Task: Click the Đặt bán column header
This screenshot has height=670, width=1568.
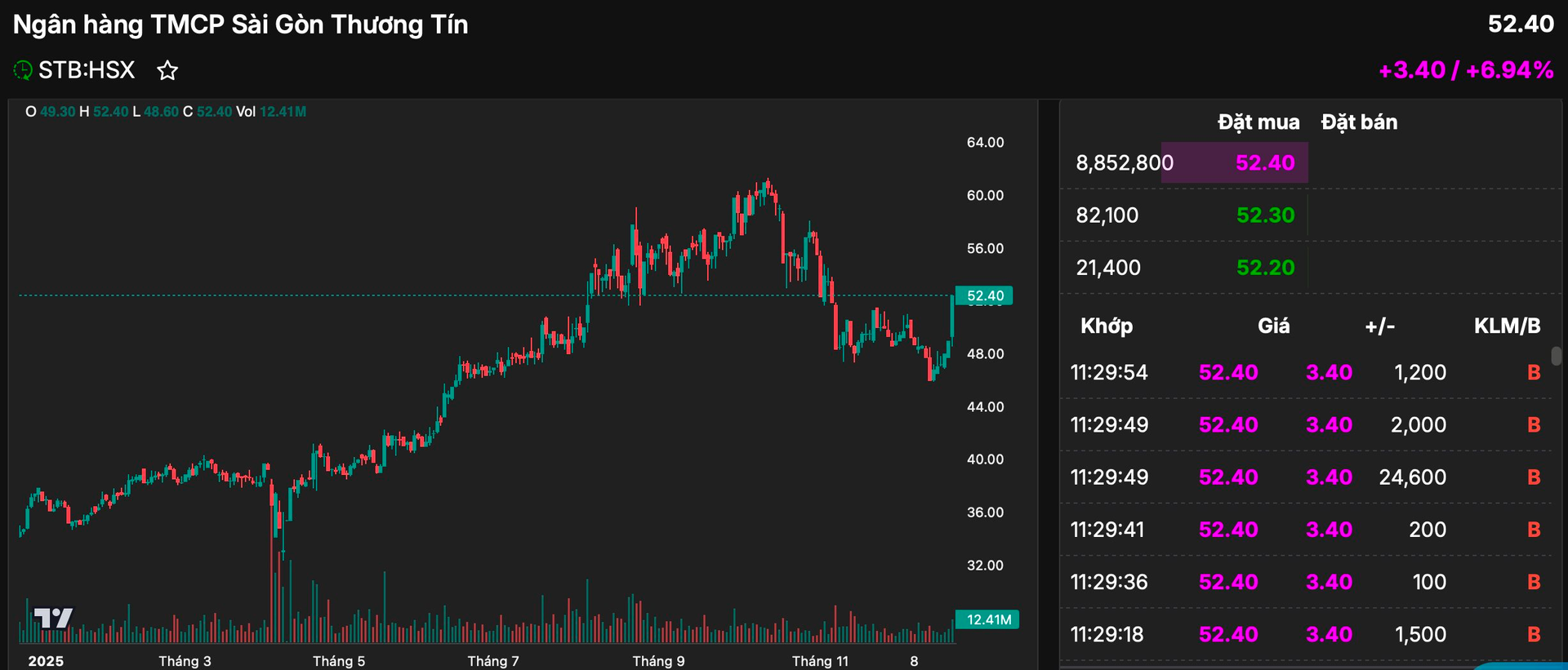Action: pos(1358,122)
